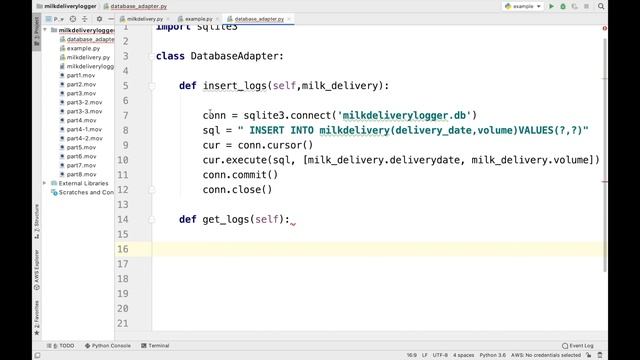The image size is (640, 360).
Task: Close the database_adapter.py tab
Action: click(289, 19)
